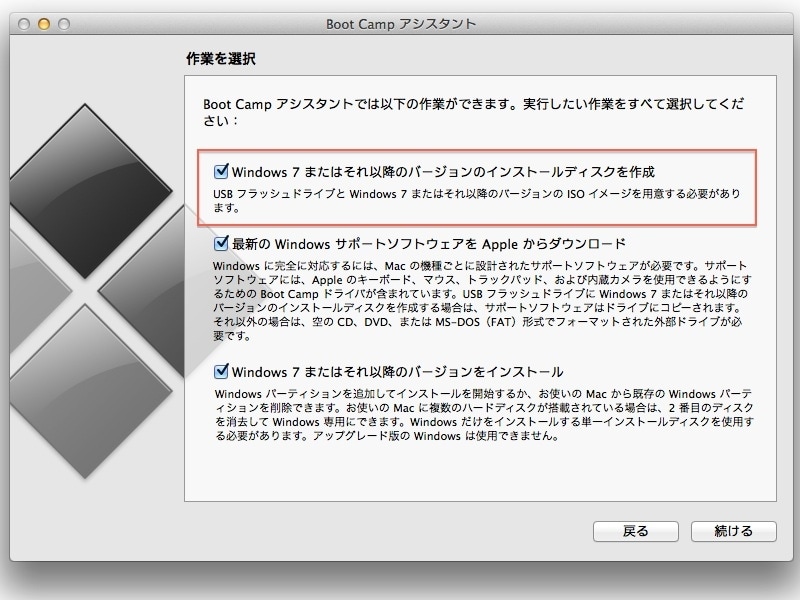Click the intro text 'Boot Camp アシスタントでは以下の作業ができます'
The height and width of the screenshot is (600, 800).
click(x=473, y=112)
